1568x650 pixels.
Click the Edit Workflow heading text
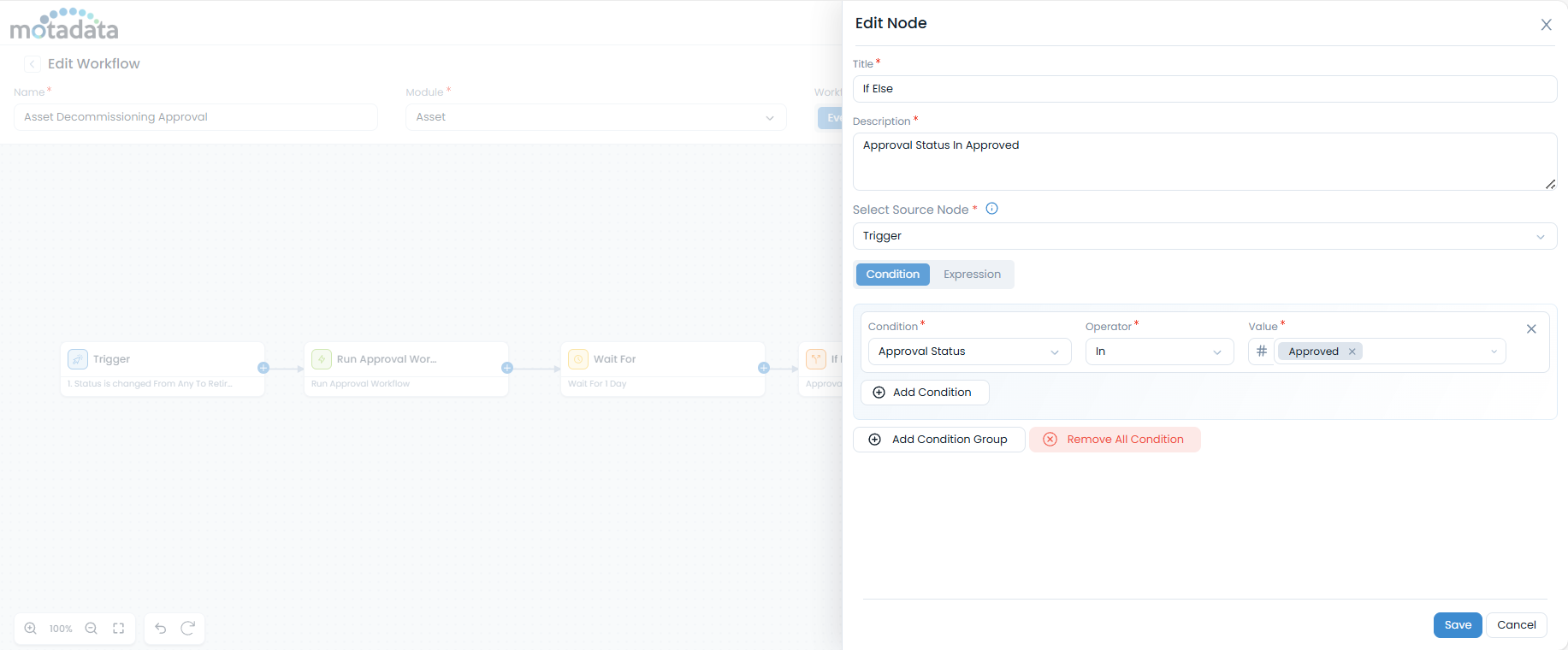pyautogui.click(x=94, y=64)
